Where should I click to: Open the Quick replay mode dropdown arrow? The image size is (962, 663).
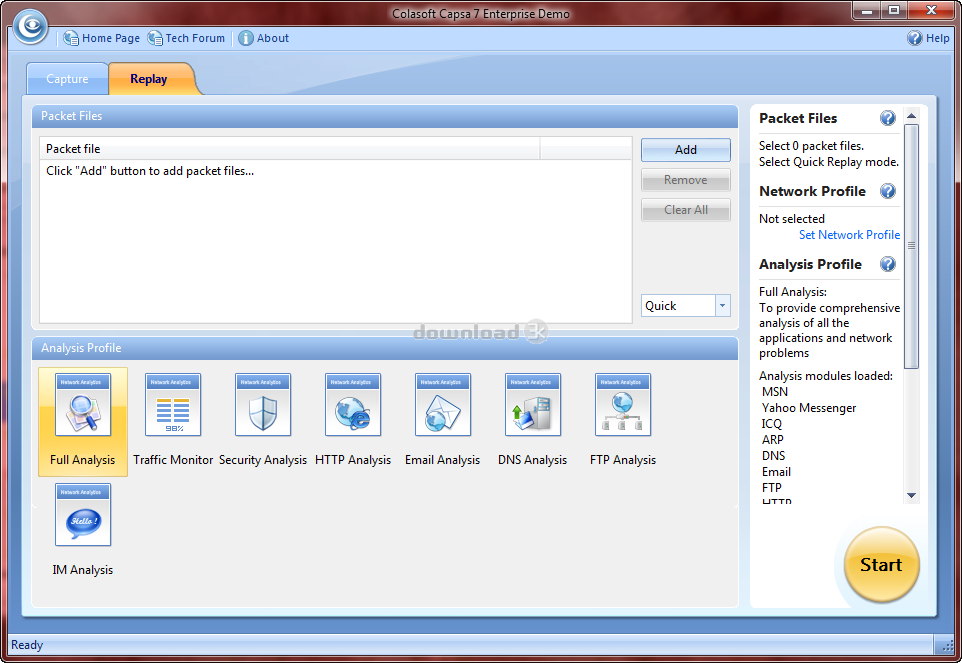[x=723, y=305]
